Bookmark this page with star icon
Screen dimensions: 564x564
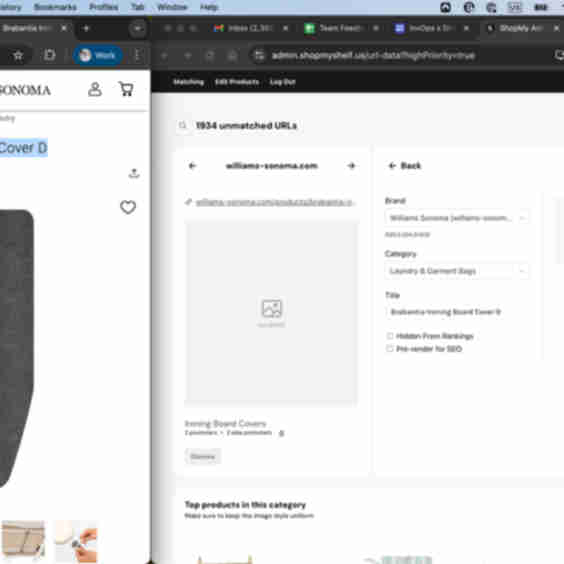[18, 55]
